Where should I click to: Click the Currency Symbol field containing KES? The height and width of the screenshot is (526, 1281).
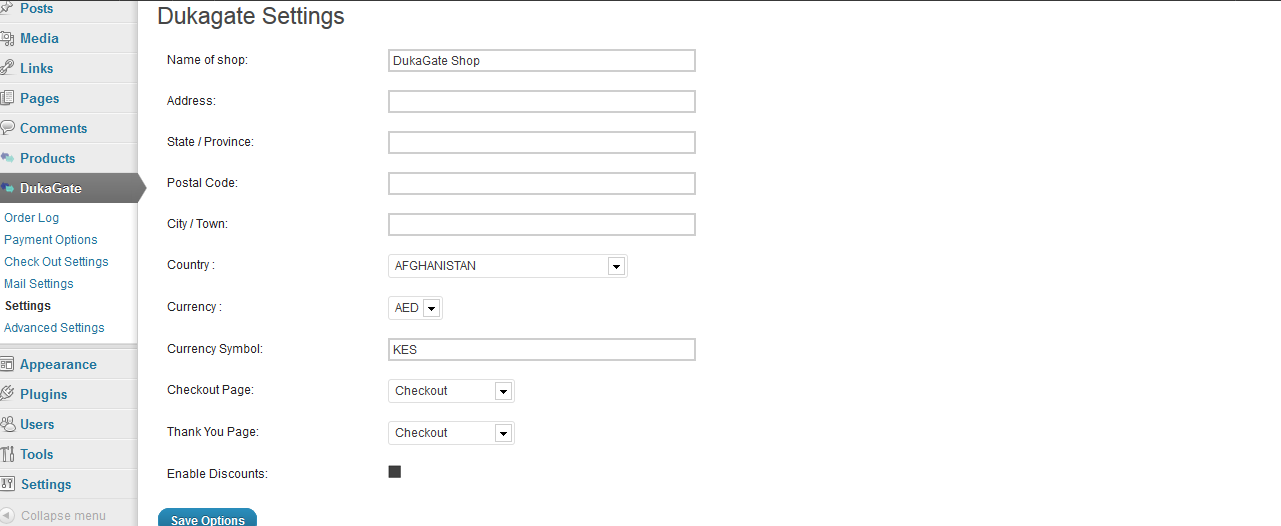(542, 350)
